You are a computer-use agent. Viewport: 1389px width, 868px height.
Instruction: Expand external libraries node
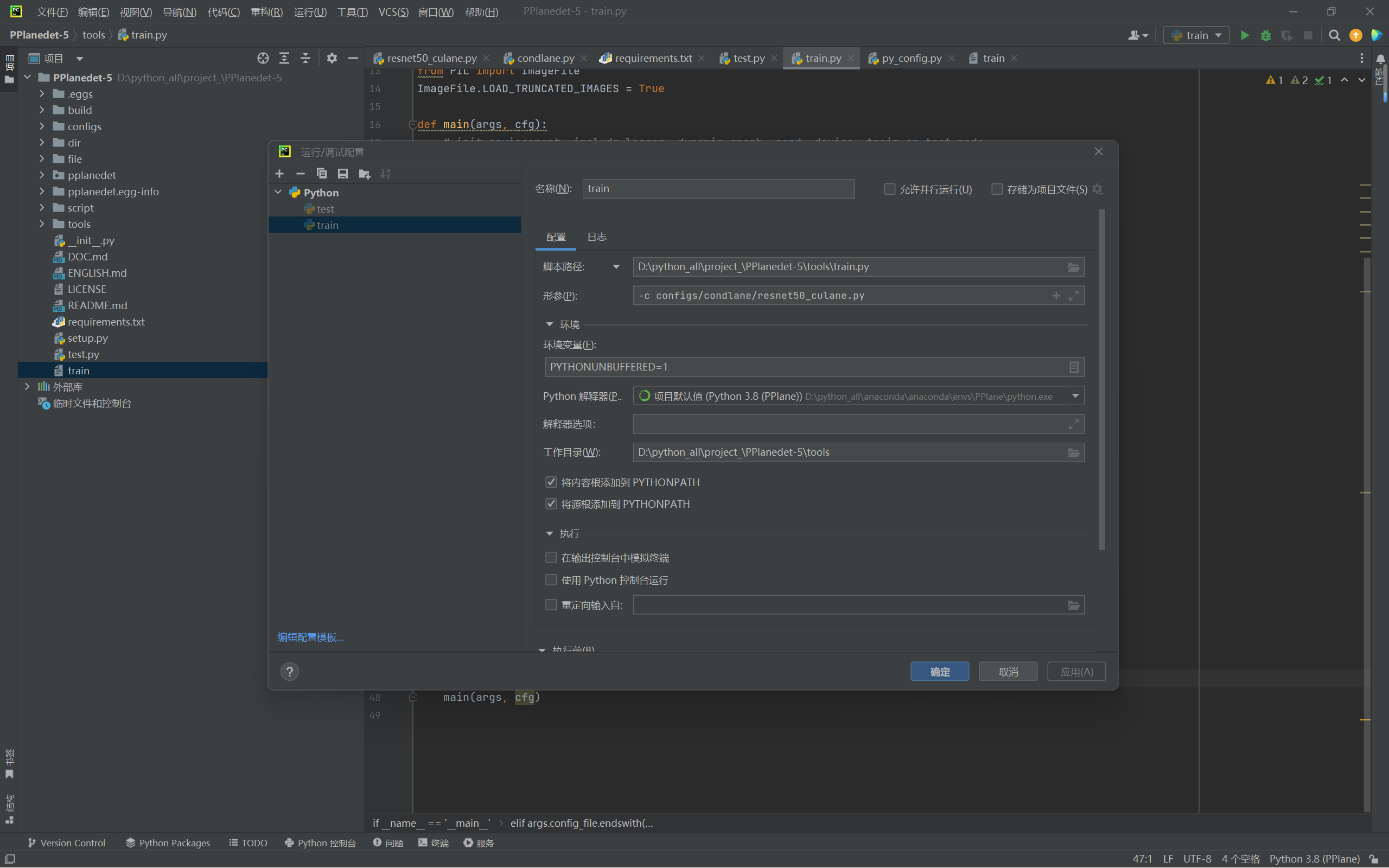pos(27,386)
